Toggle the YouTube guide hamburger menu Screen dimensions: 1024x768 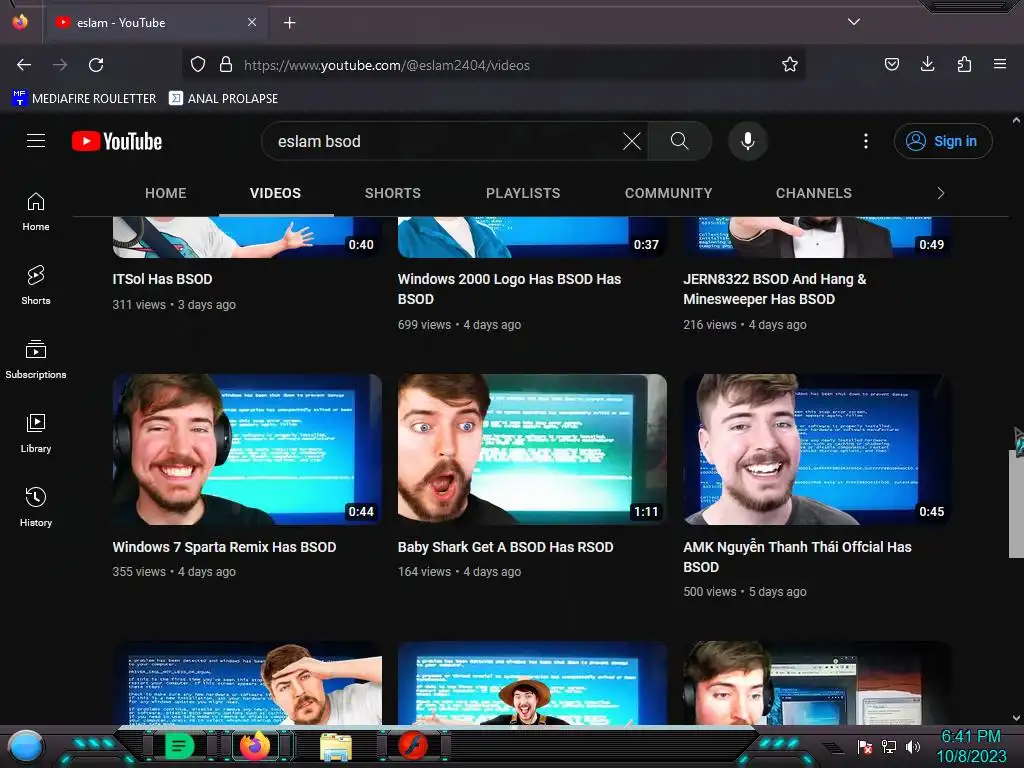[x=36, y=141]
